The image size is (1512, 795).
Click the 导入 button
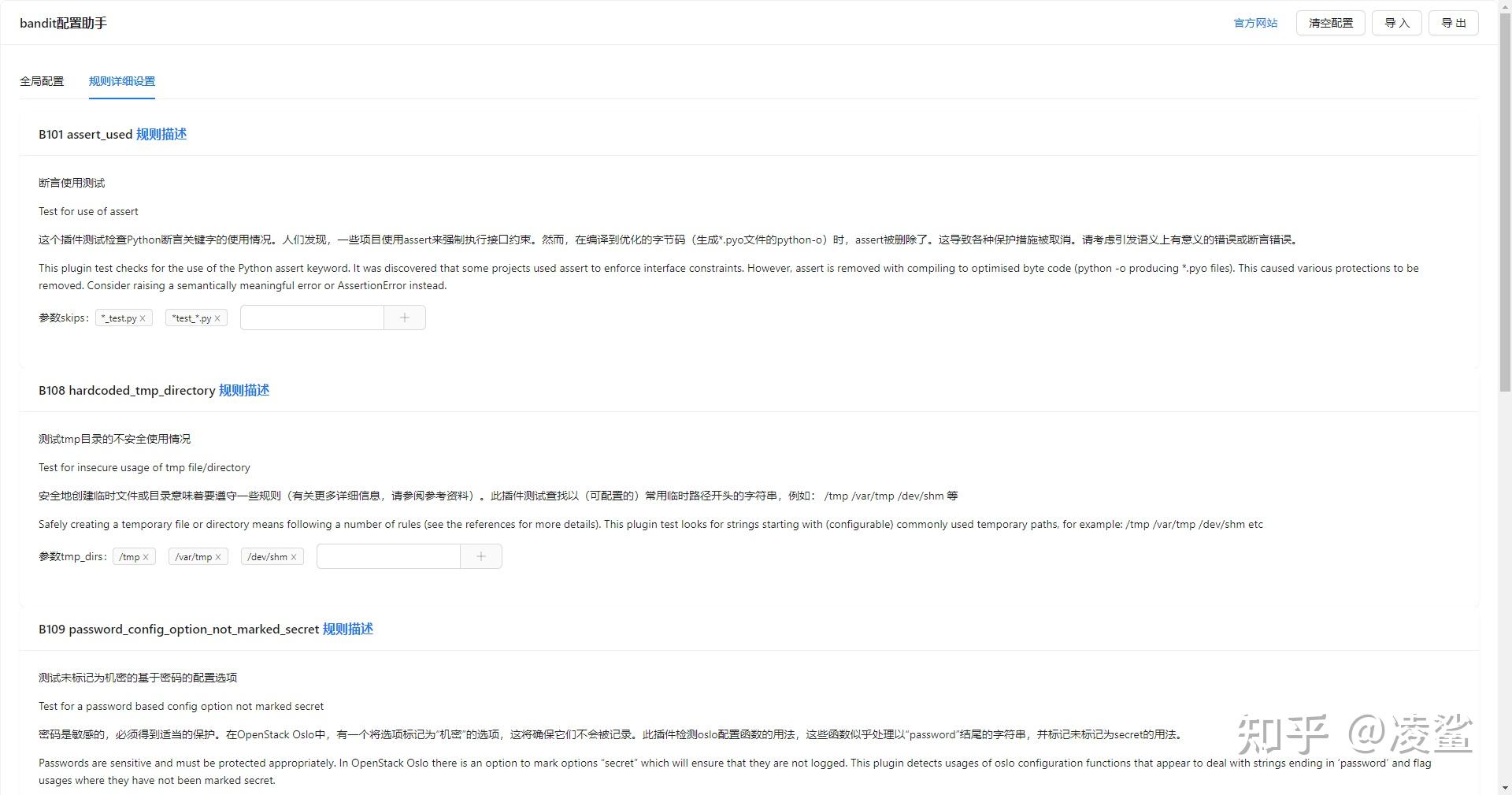pos(1397,23)
